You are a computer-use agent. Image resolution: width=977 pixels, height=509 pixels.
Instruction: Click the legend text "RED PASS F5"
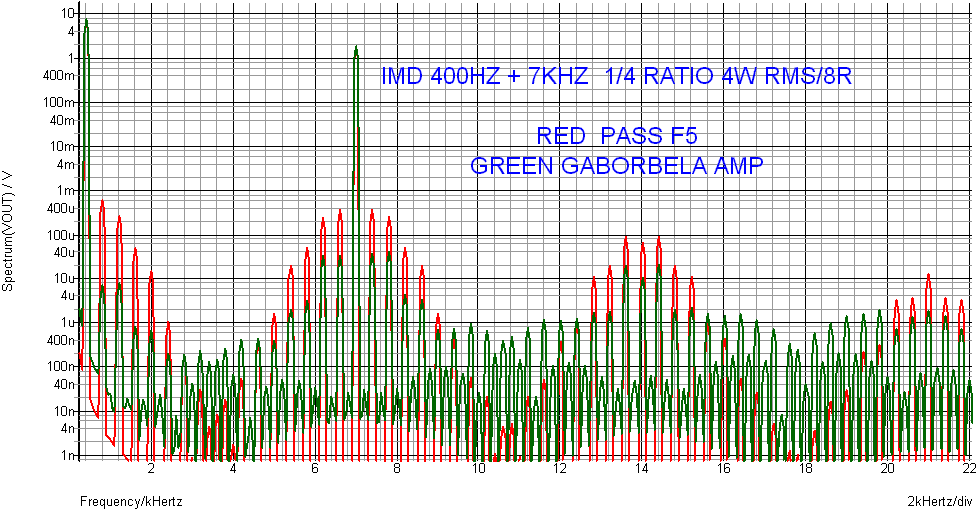616,136
